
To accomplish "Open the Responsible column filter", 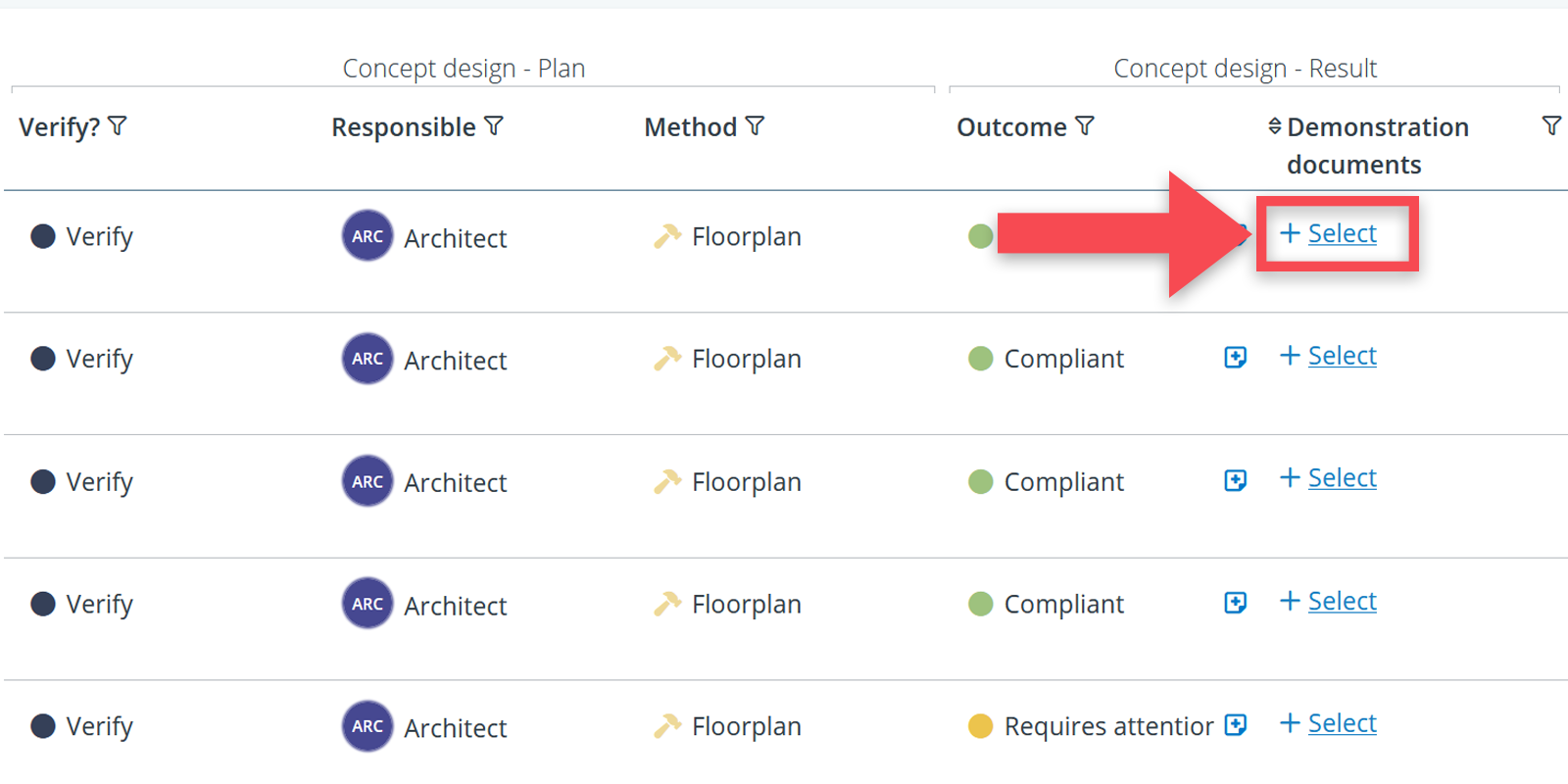I will coord(494,126).
